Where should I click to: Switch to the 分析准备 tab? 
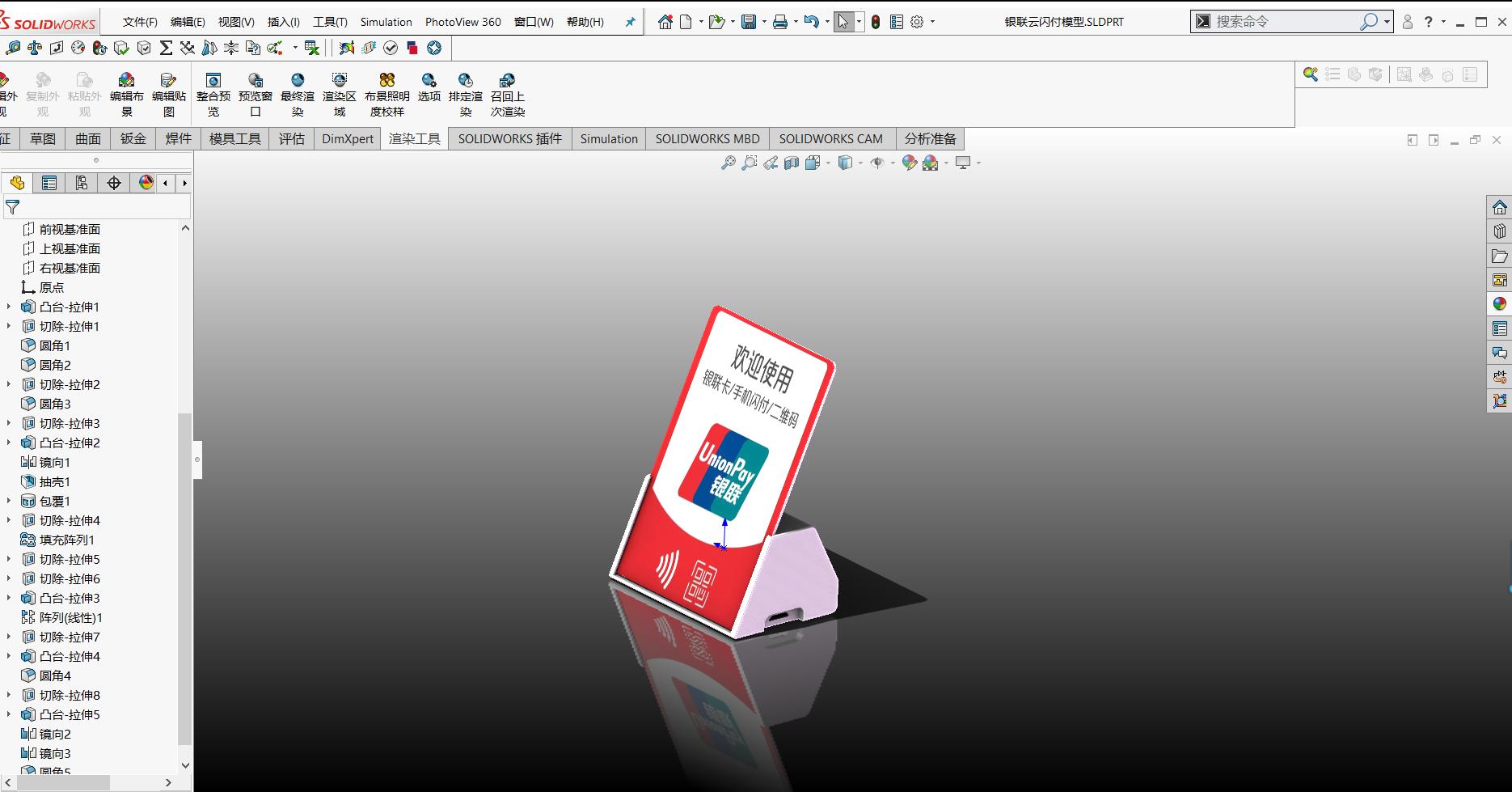931,138
